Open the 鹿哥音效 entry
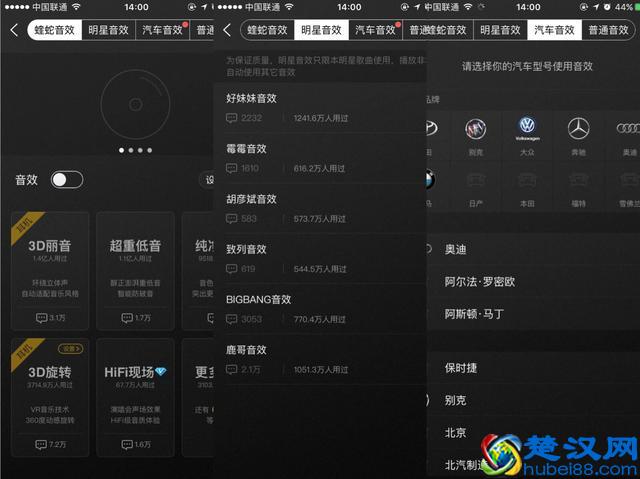The height and width of the screenshot is (479, 640). 320,359
